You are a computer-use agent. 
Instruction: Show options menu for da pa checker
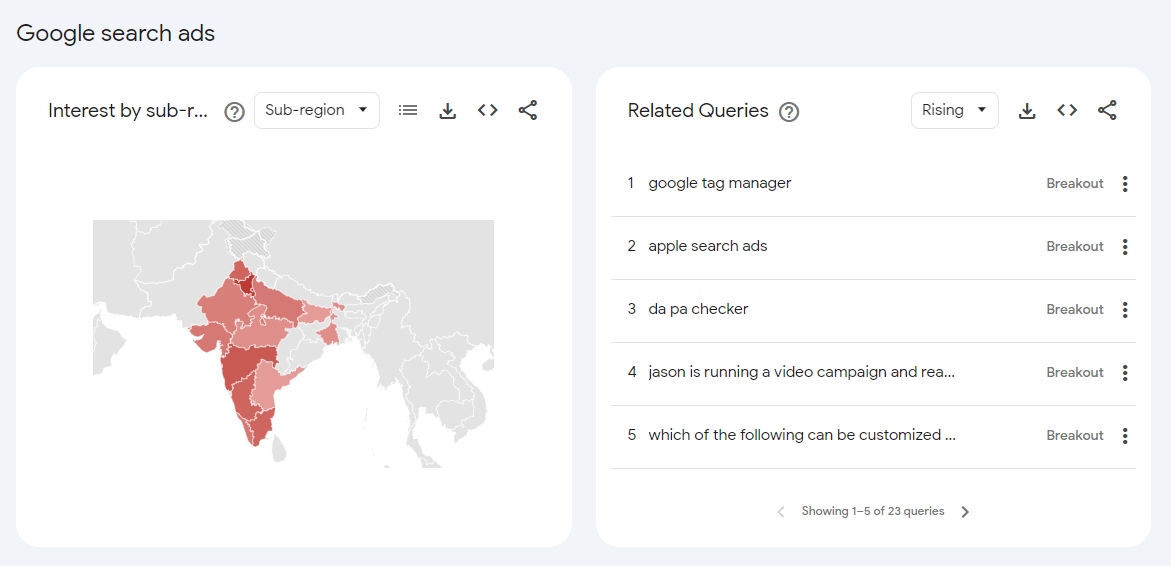click(x=1125, y=310)
